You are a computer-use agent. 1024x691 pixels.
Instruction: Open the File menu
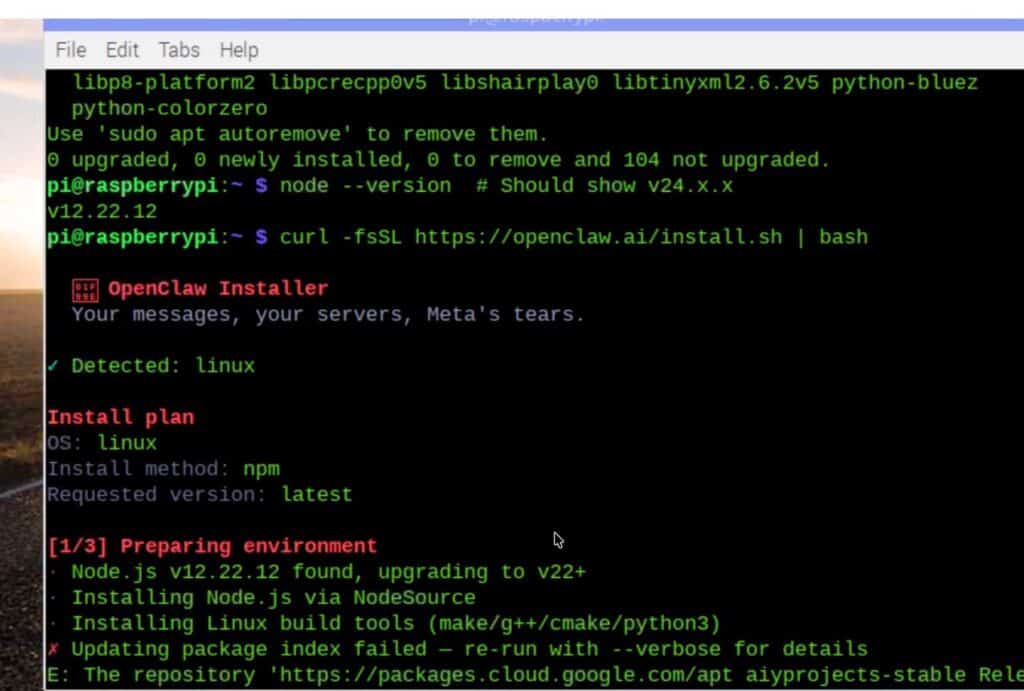point(69,50)
